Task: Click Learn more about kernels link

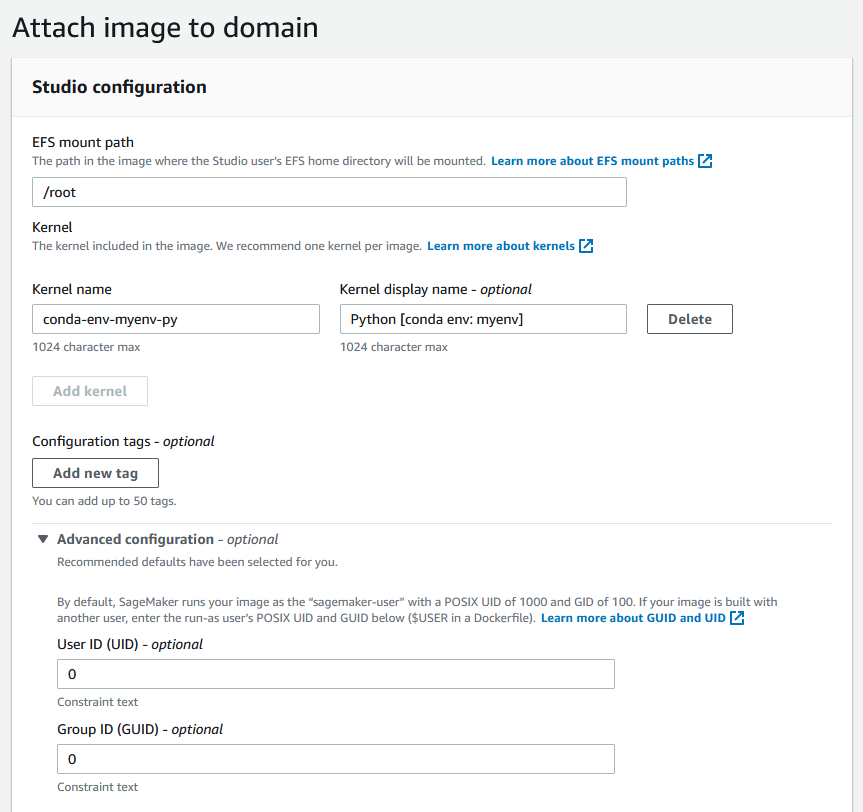Action: tap(501, 246)
